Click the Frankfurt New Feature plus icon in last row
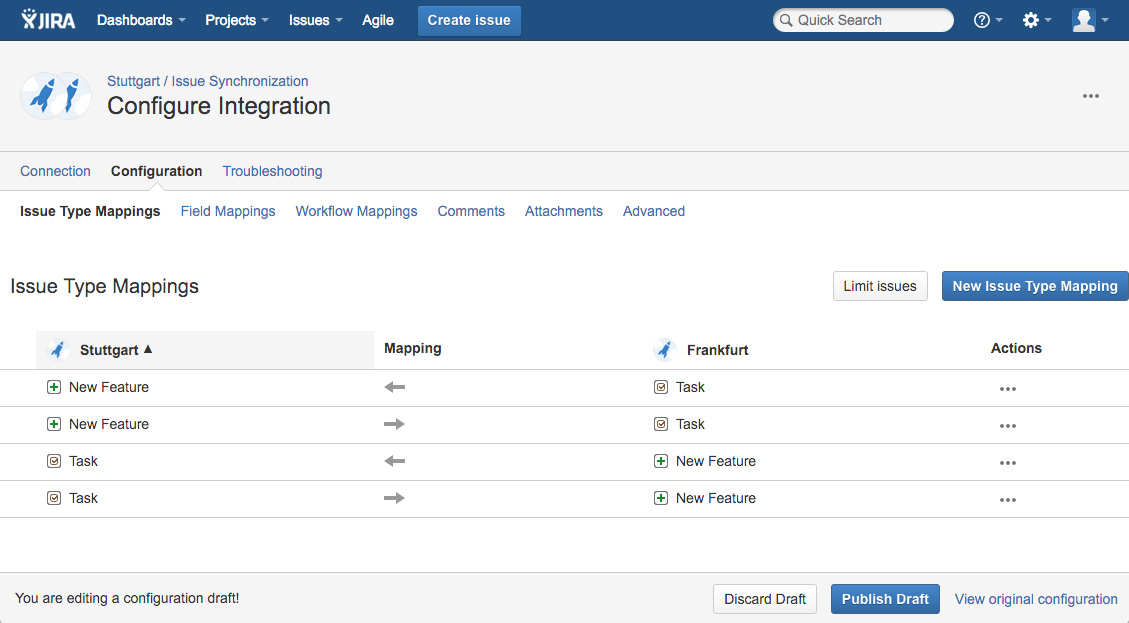Image resolution: width=1129 pixels, height=623 pixels. point(661,498)
